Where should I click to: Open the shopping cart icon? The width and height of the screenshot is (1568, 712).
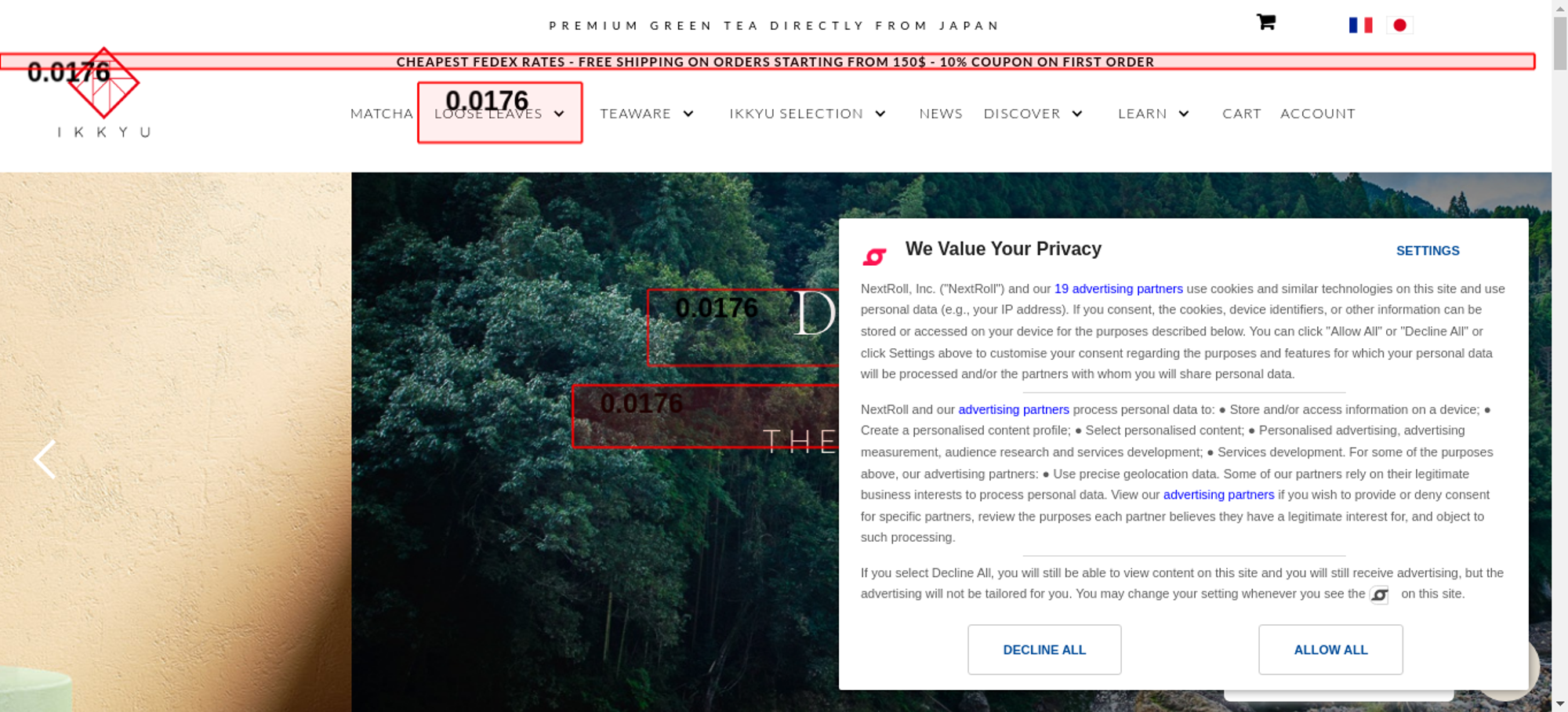coord(1265,22)
